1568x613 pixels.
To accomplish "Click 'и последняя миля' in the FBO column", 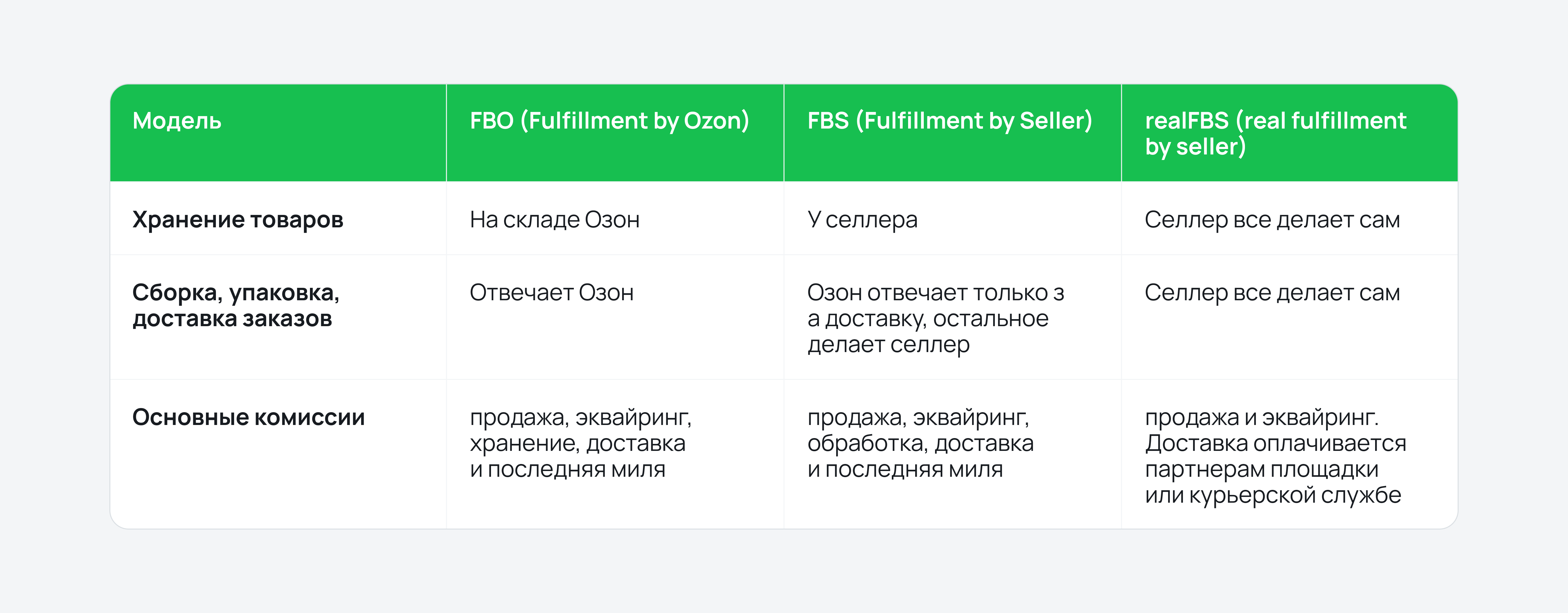I will point(567,470).
